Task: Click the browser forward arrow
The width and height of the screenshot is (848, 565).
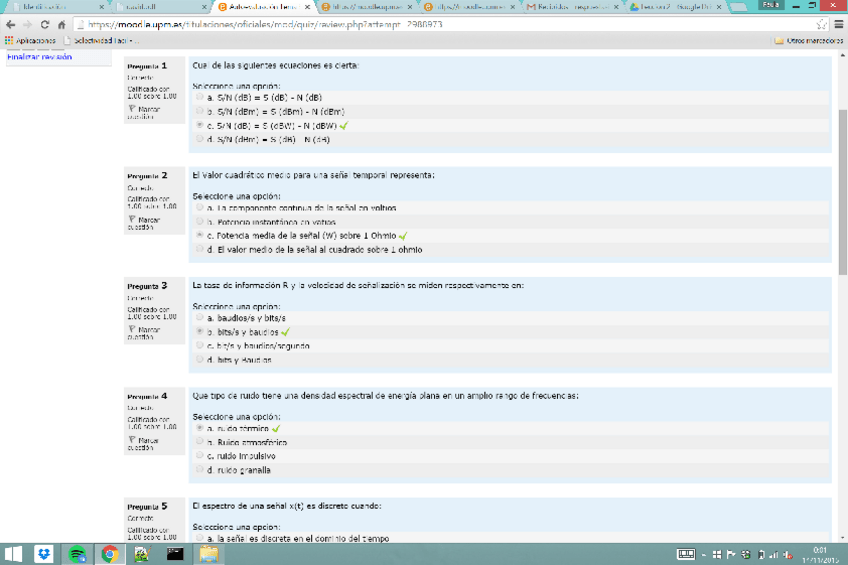Action: pyautogui.click(x=28, y=25)
